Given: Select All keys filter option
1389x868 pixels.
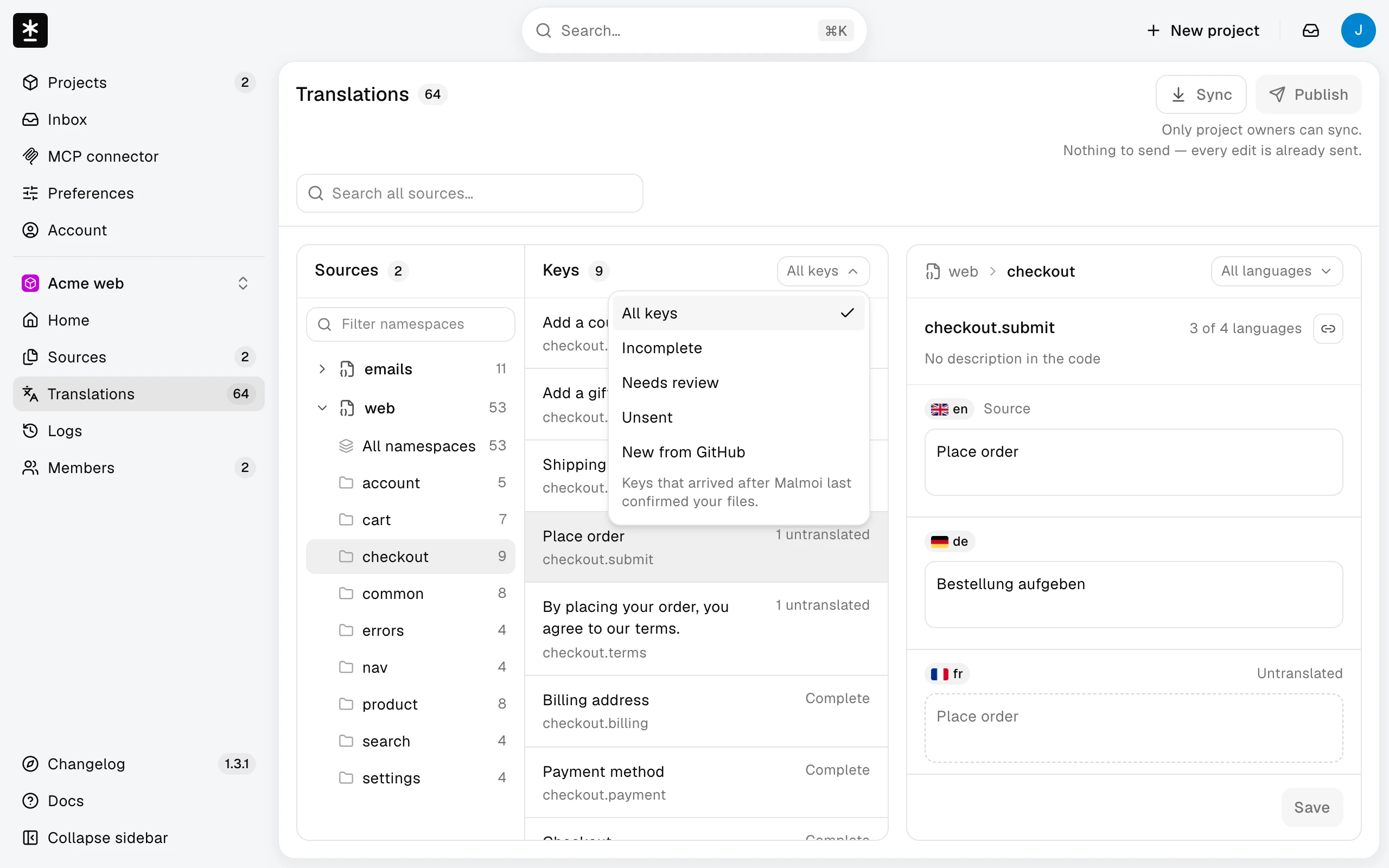Looking at the screenshot, I should coord(738,314).
